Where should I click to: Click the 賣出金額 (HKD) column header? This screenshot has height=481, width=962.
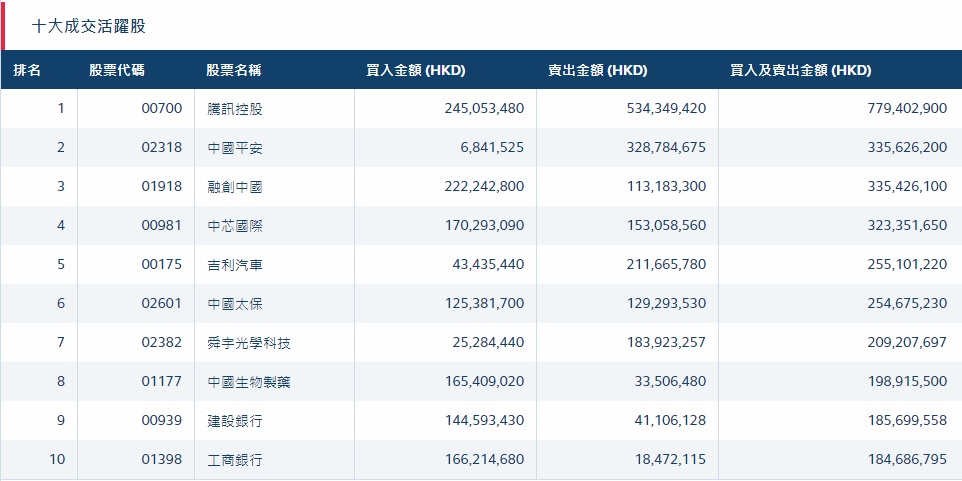pos(597,71)
